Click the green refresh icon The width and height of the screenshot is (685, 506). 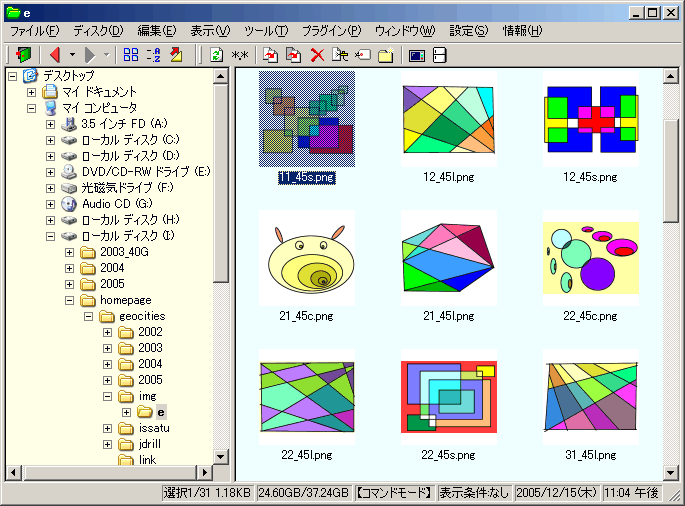coord(217,55)
